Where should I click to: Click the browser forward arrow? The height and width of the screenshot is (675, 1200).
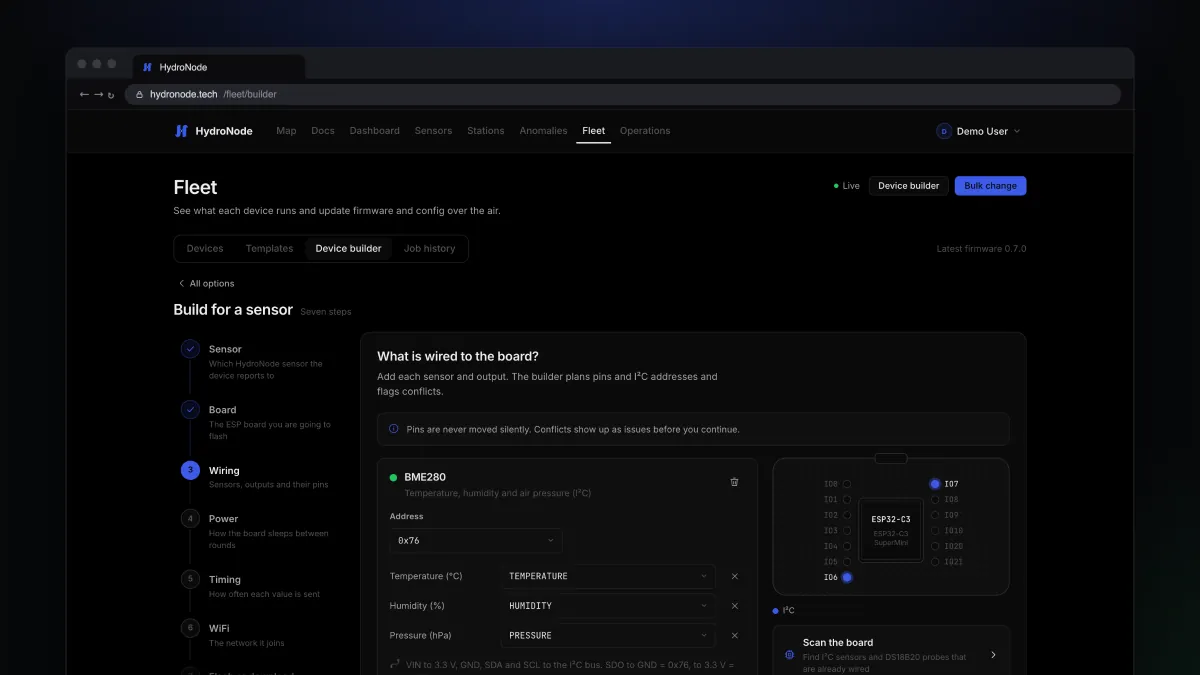(98, 94)
